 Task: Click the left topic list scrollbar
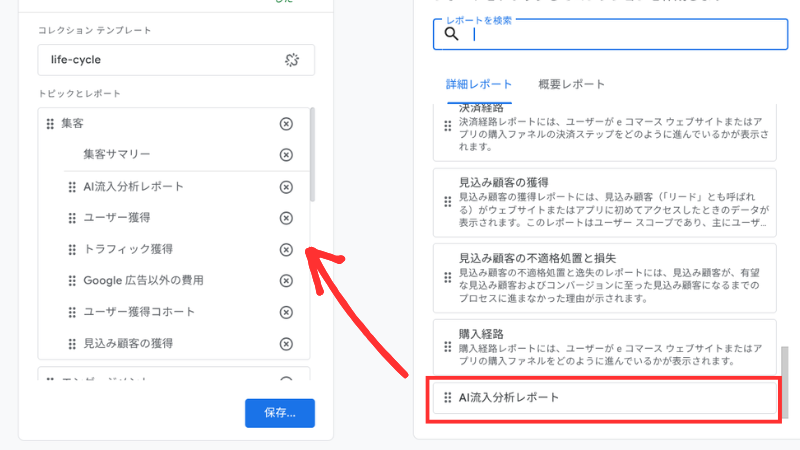click(312, 155)
